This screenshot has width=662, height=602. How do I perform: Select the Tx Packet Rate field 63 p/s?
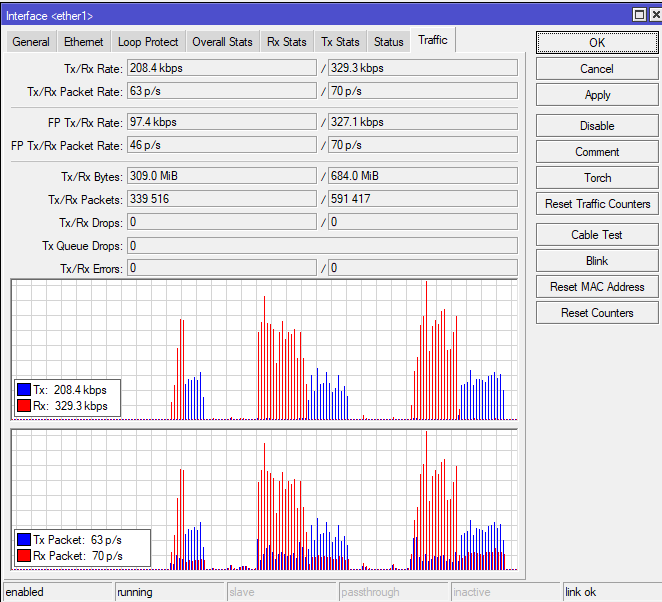click(x=222, y=91)
